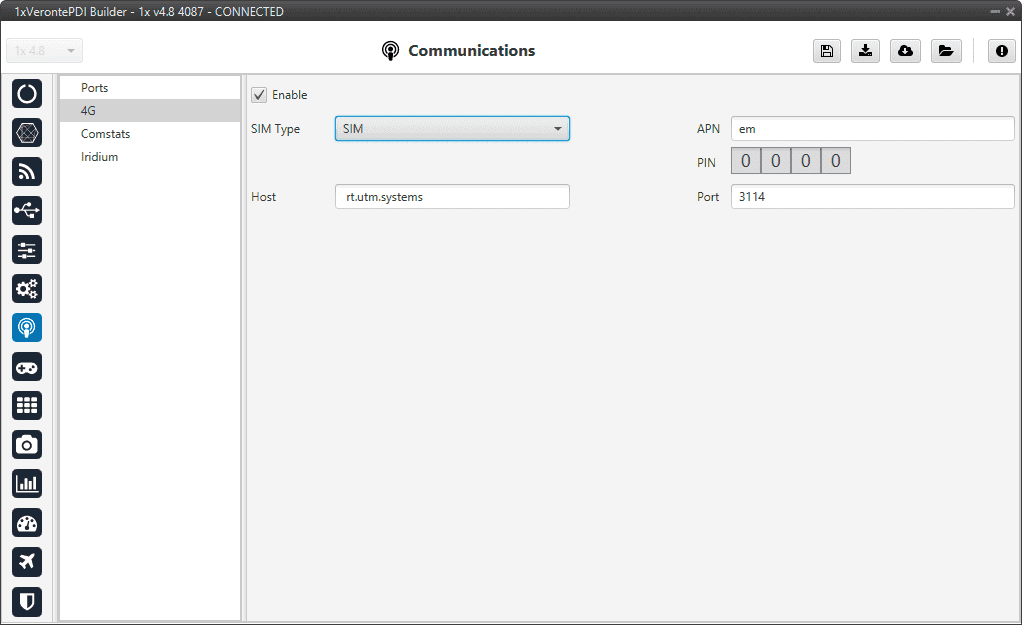Click the APN text field
Image resolution: width=1022 pixels, height=625 pixels.
[x=872, y=129]
